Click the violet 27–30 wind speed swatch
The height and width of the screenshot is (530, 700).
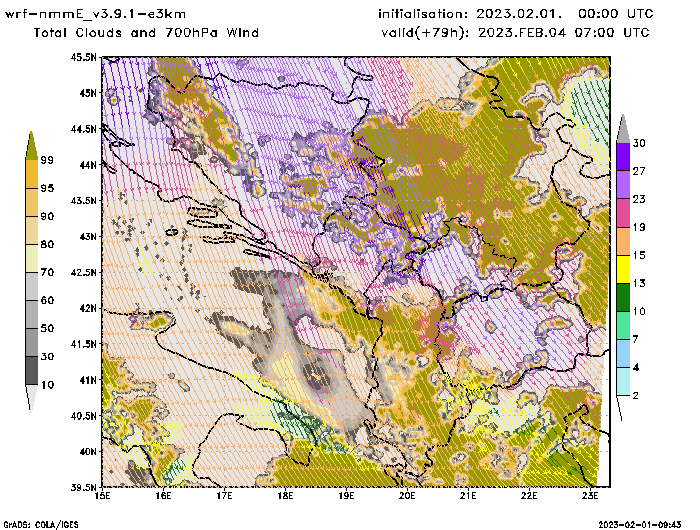[x=623, y=157]
